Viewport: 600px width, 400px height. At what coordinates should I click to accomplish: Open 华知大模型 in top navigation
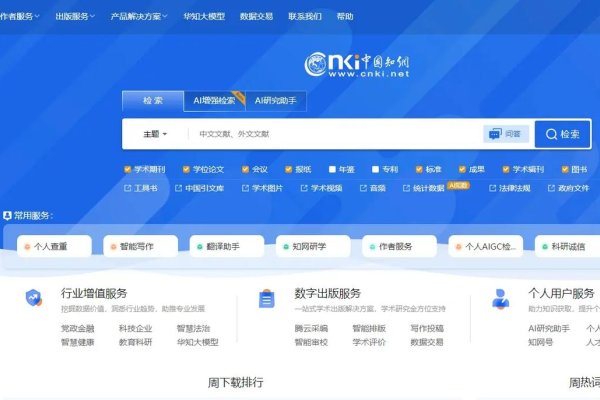[x=204, y=16]
